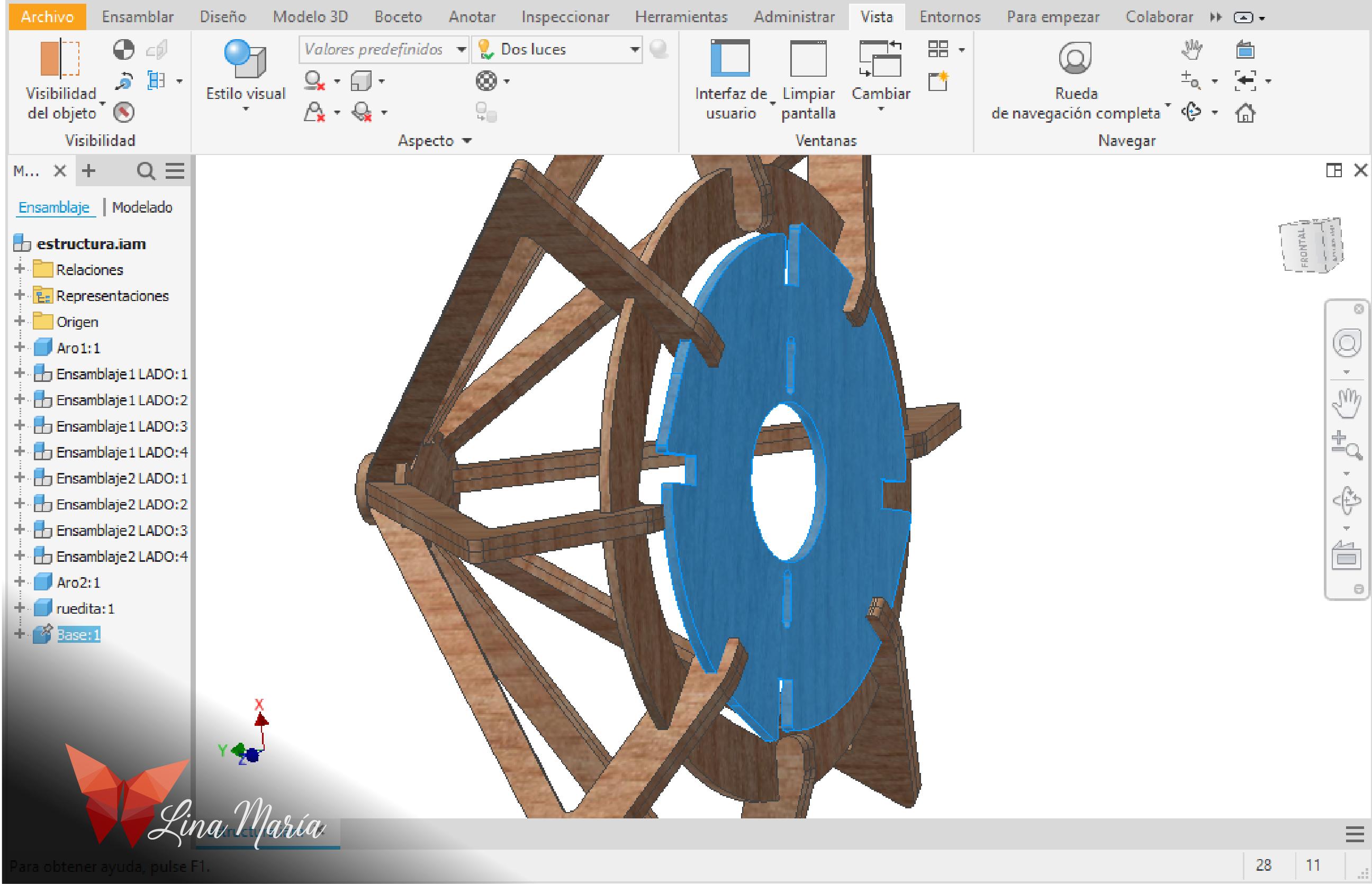Click the previous view icon
Viewport: 1372px width, 884px height.
tap(1245, 81)
